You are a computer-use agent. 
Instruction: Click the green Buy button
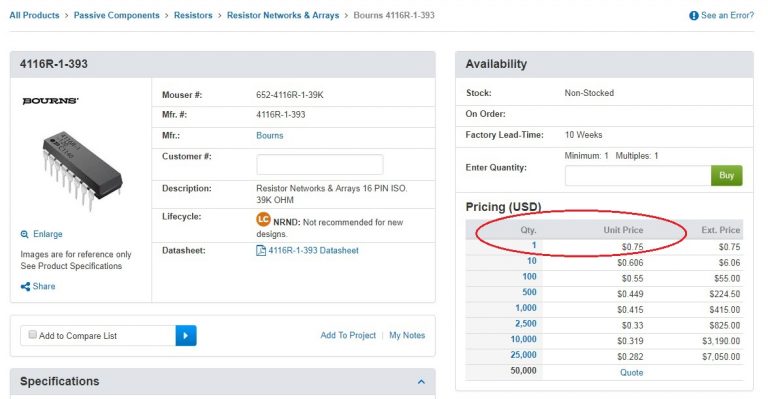pyautogui.click(x=726, y=175)
